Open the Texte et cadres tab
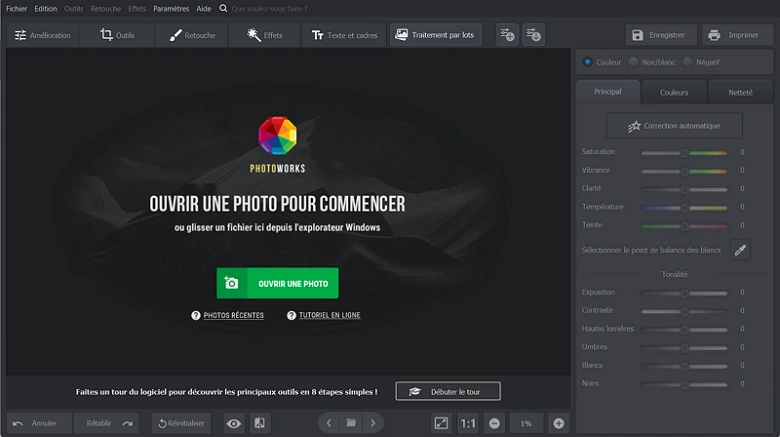 (344, 35)
